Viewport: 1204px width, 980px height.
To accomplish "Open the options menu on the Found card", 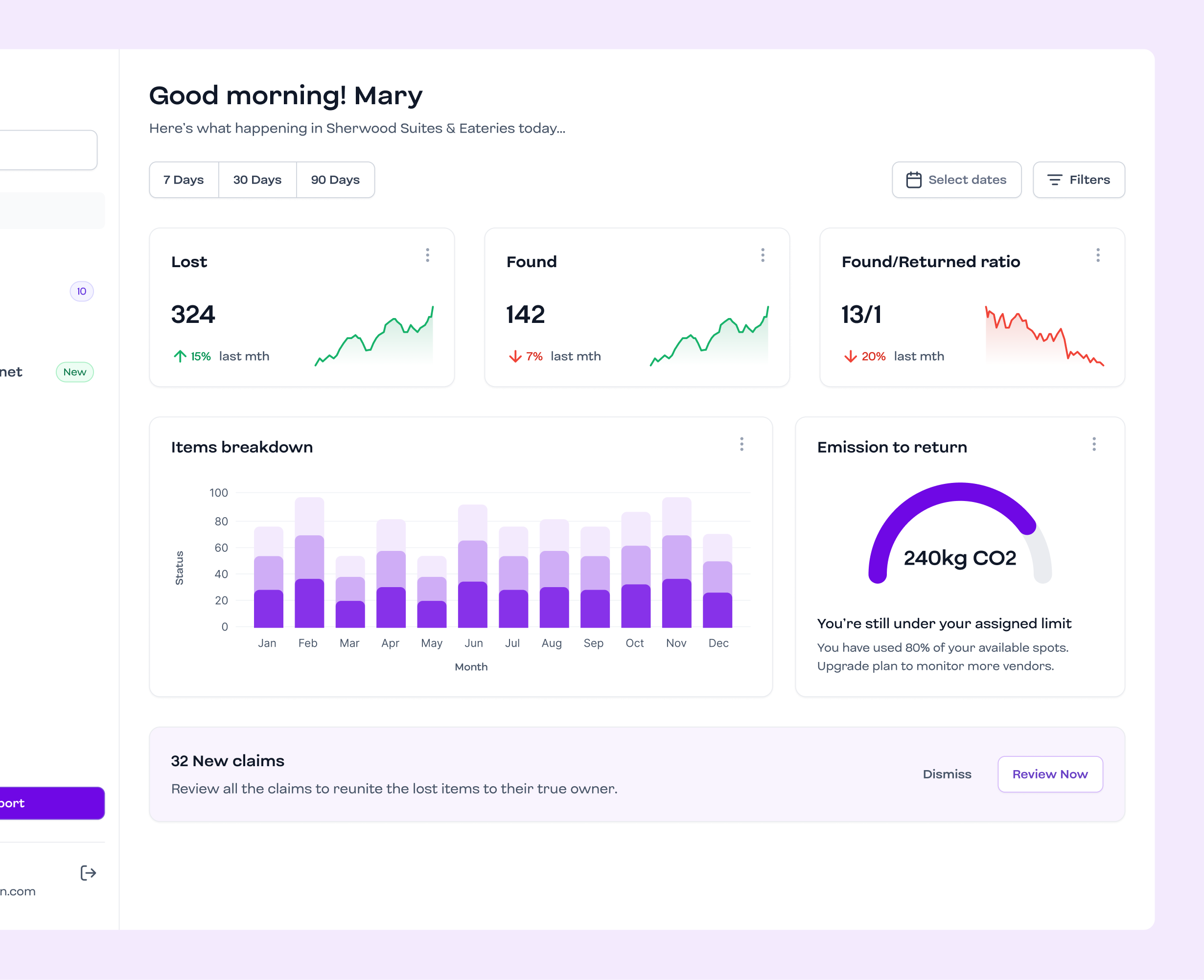I will pyautogui.click(x=763, y=255).
